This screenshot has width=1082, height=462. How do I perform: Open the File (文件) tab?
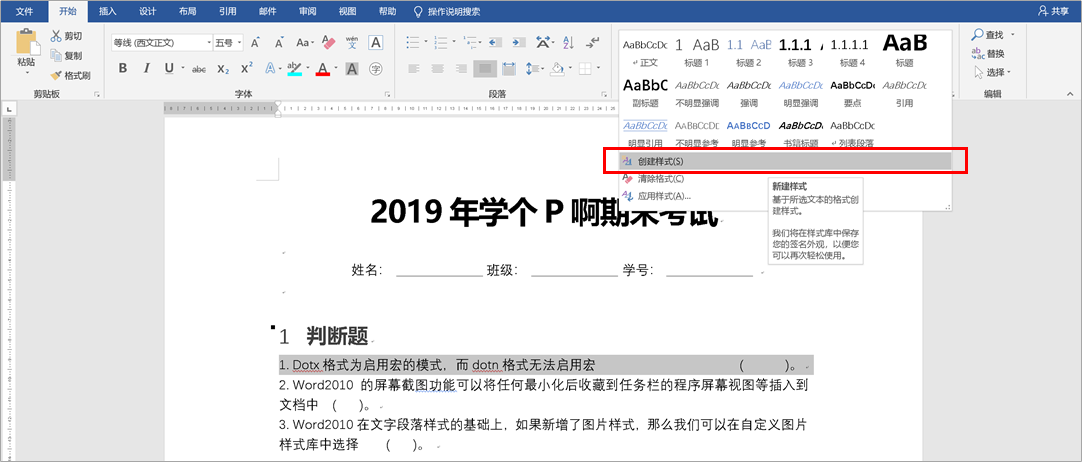click(x=23, y=12)
